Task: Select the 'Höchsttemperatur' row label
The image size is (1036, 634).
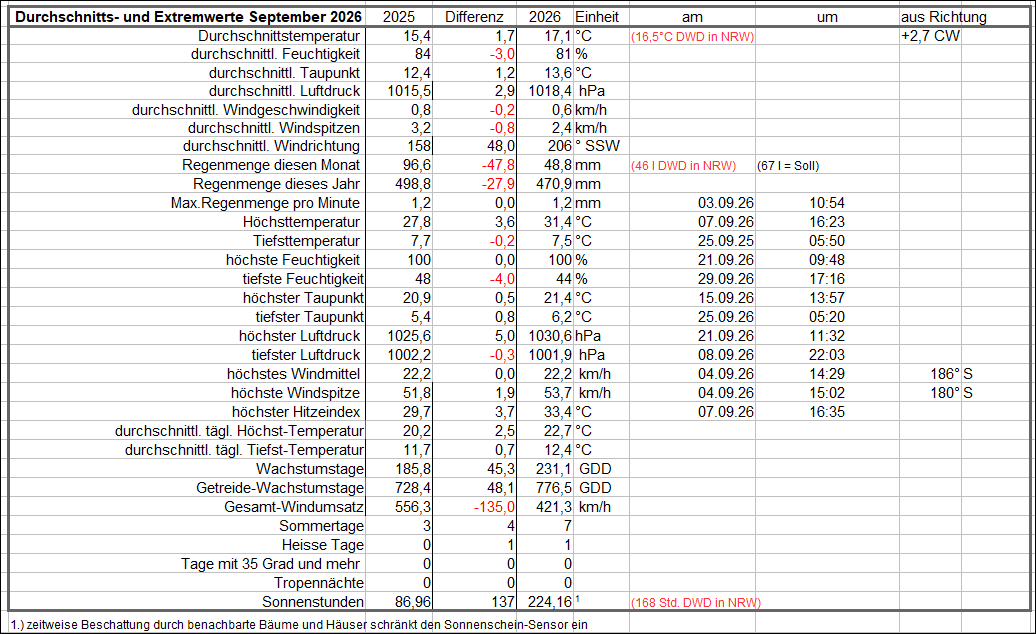Action: click(x=301, y=222)
